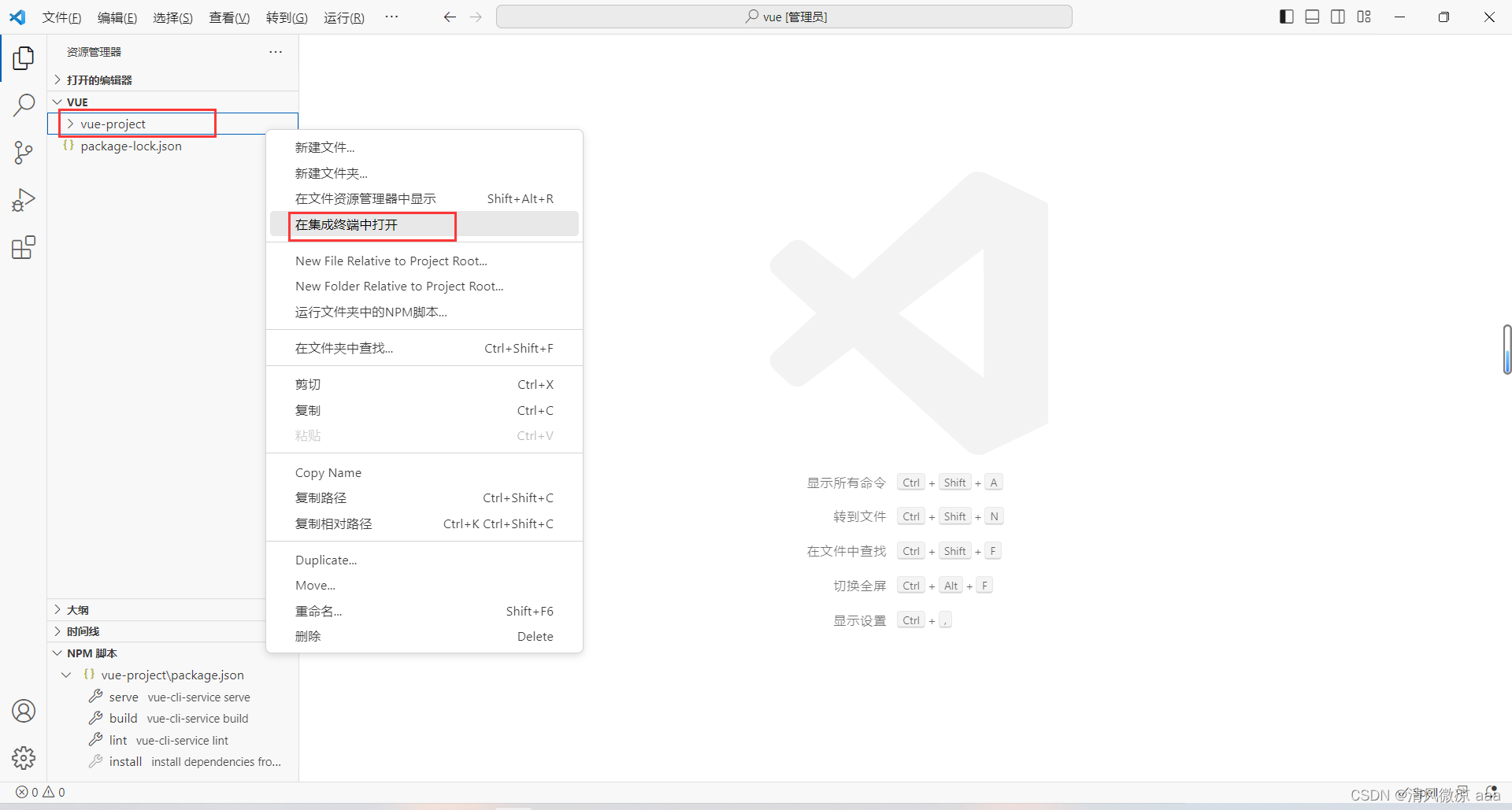Collapse the VUE workspace section
The image size is (1512, 810).
(57, 102)
